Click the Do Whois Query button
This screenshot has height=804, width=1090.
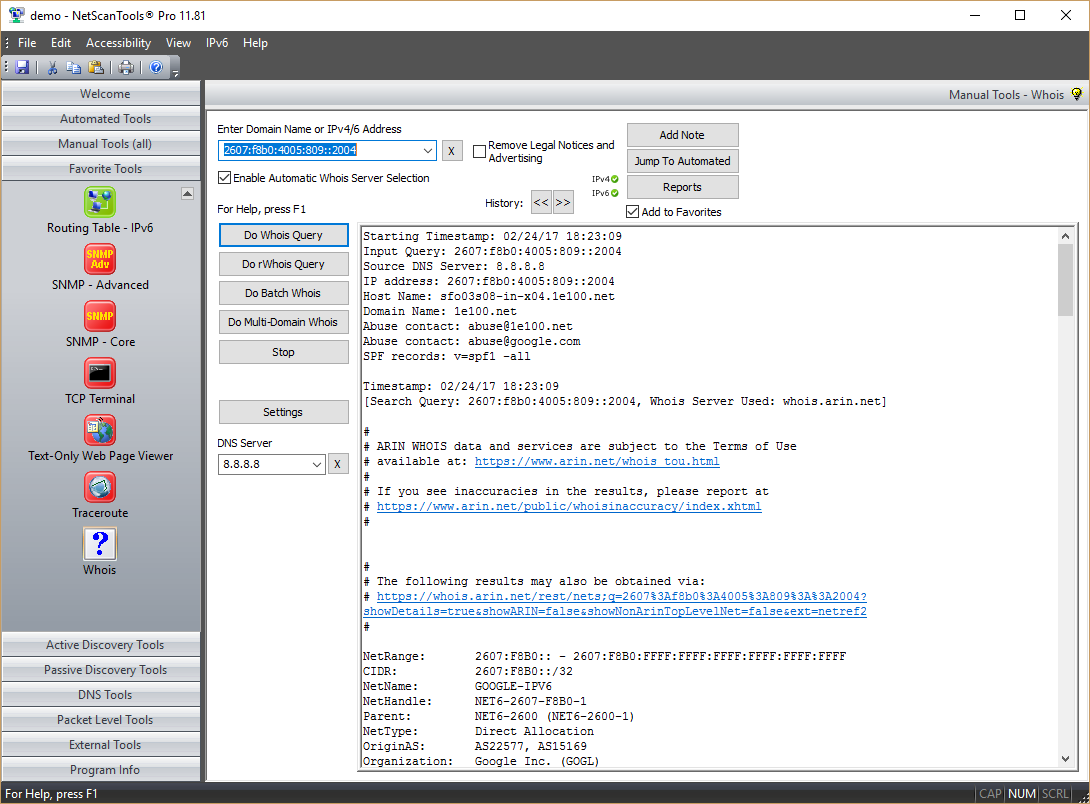click(x=284, y=235)
